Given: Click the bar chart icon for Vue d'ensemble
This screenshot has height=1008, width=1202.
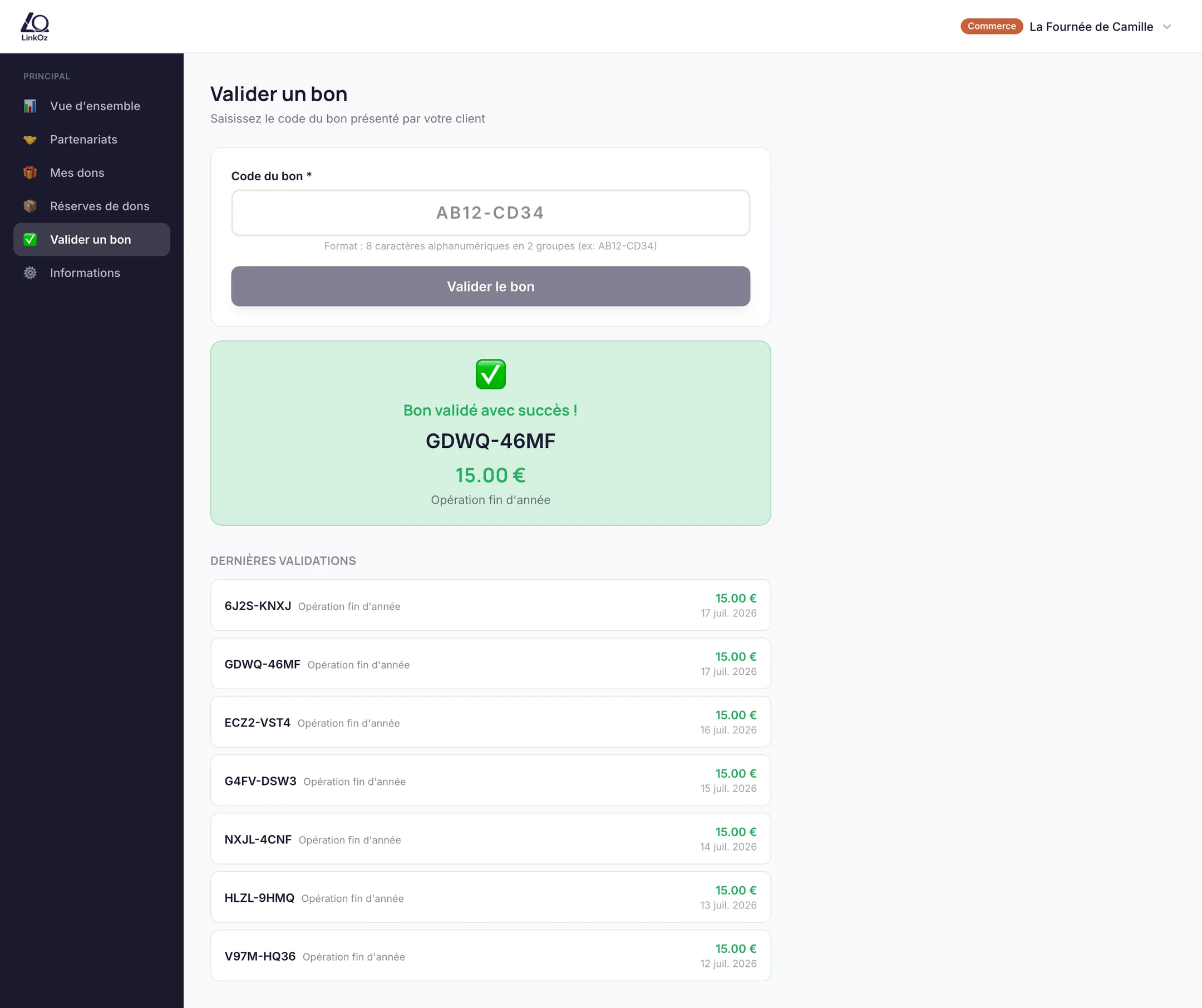Looking at the screenshot, I should click(29, 106).
